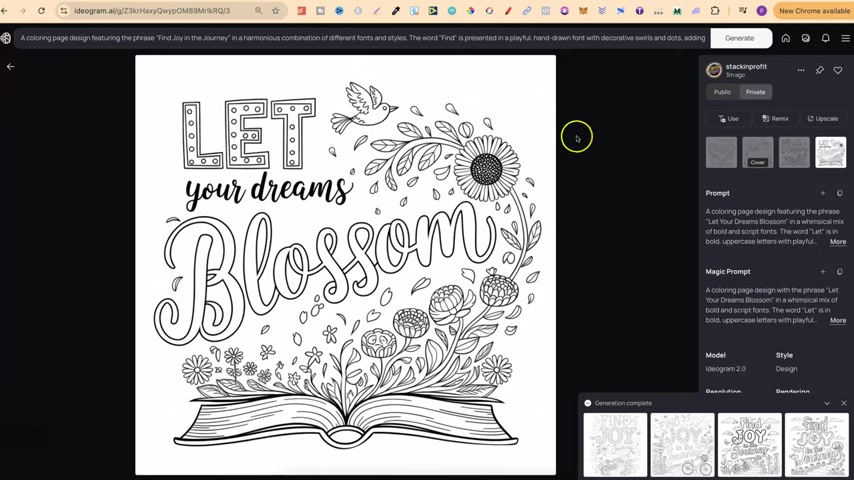Screen dimensions: 854x480
Task: Click the Ideogram logo icon
Action: 6,38
